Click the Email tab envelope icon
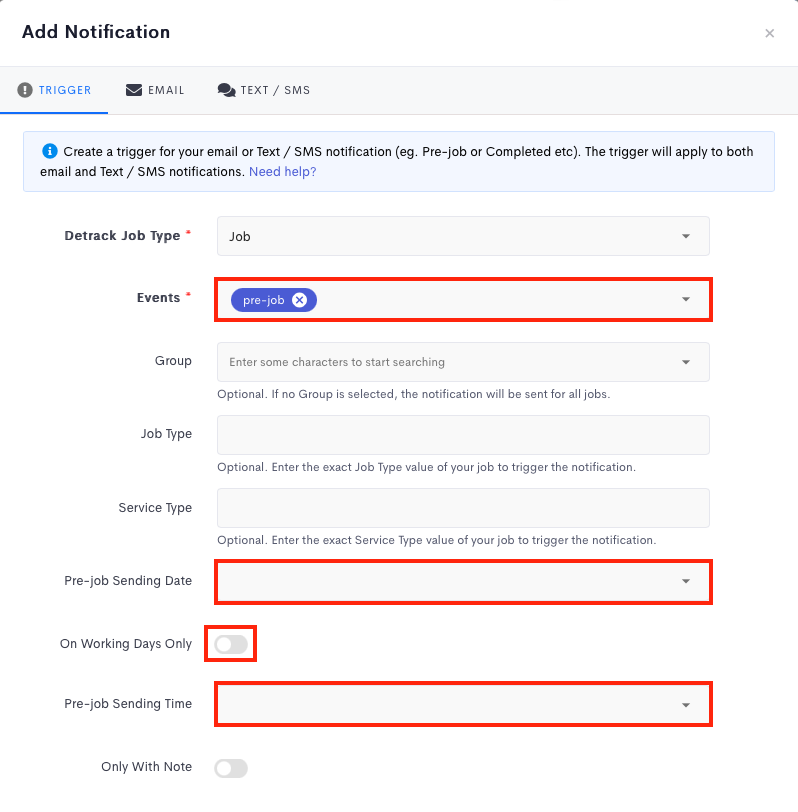Screen dimensions: 798x812 tap(134, 90)
